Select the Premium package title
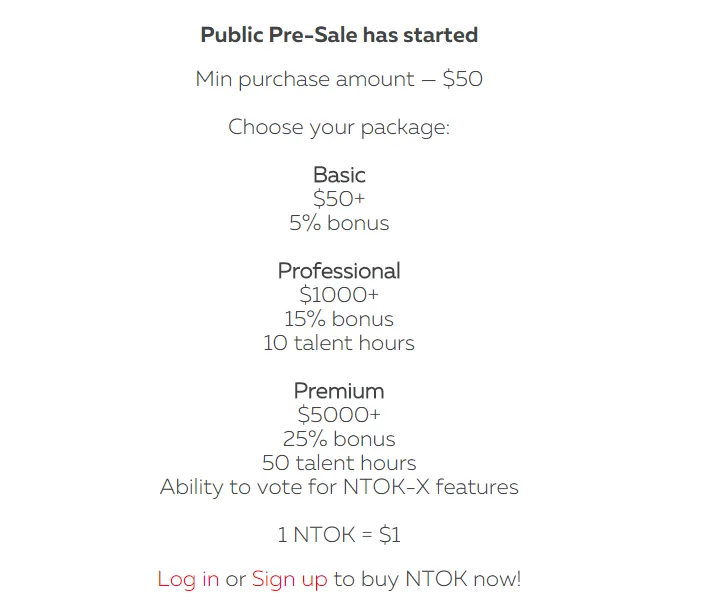Viewport: 710px width, 608px height. click(339, 391)
